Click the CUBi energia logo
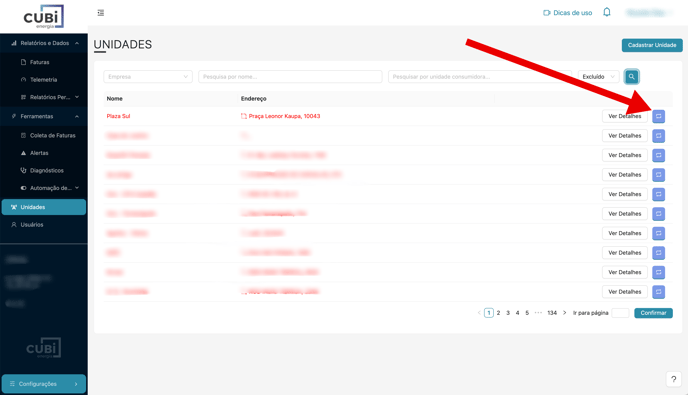688x395 pixels. pos(43,17)
